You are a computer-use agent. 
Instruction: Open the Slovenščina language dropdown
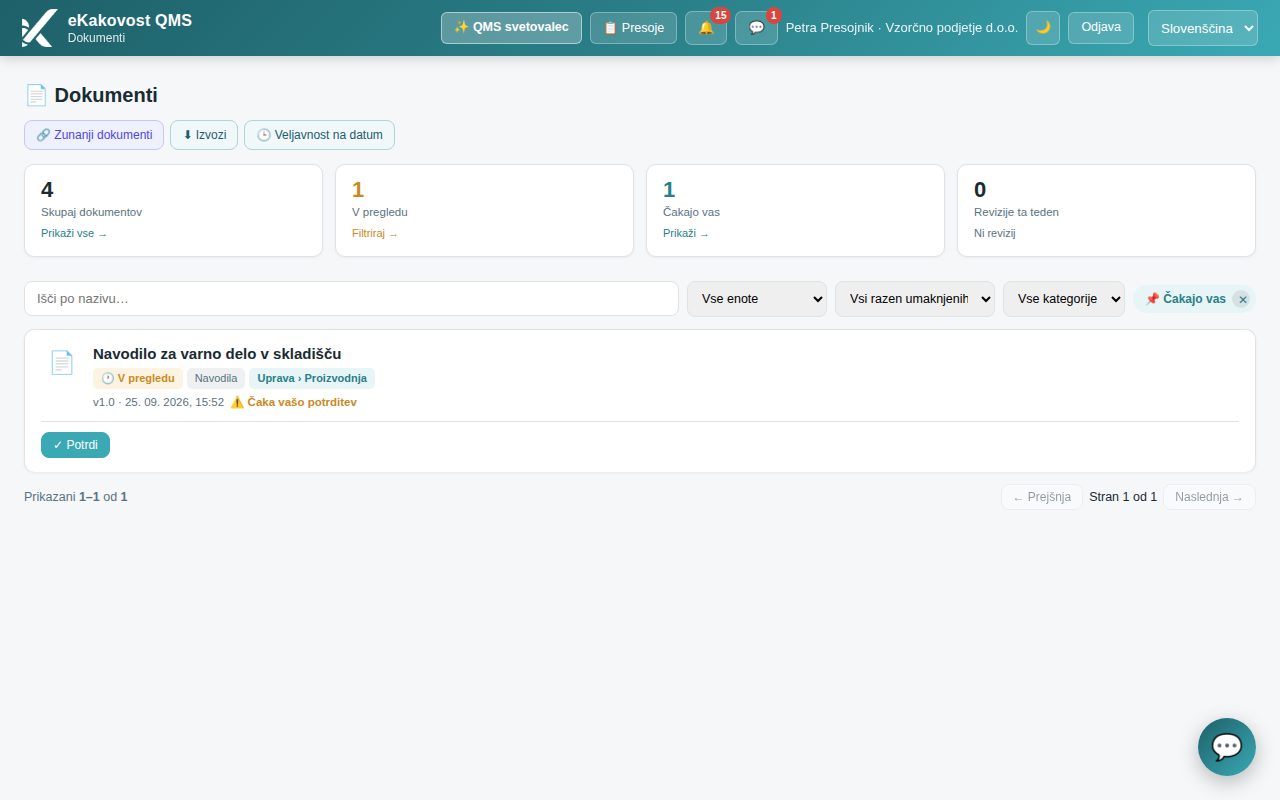[x=1203, y=28]
